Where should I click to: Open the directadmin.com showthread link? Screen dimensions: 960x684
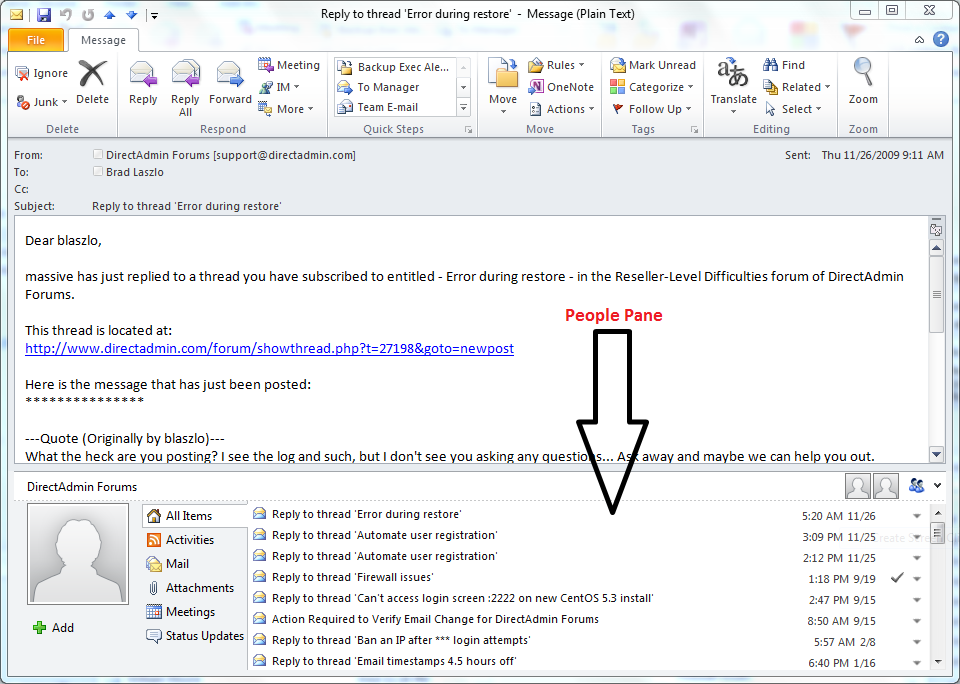coord(269,348)
